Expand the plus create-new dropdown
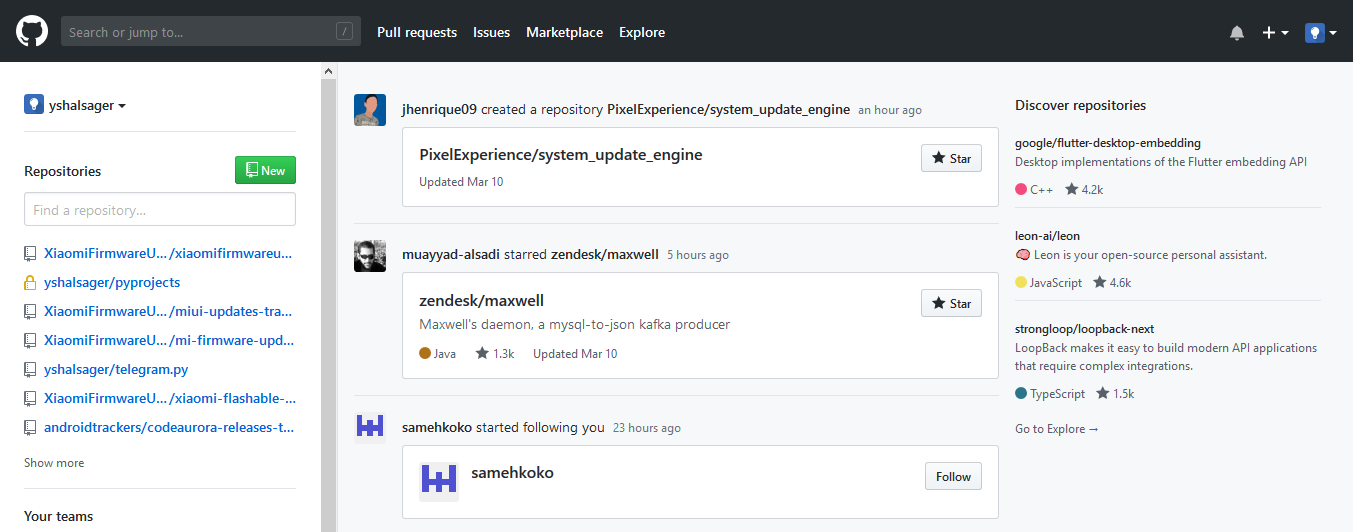Screen dimensions: 1353x532 click(x=1275, y=33)
